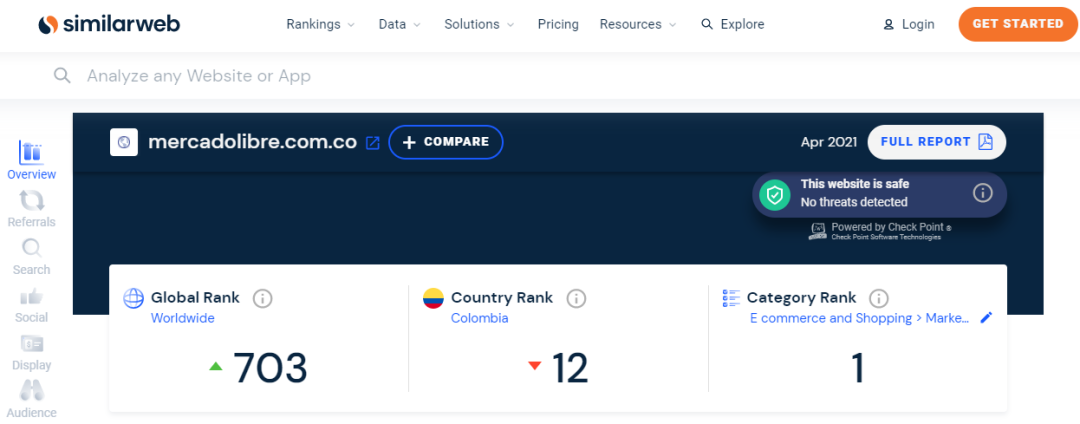Click the user icon beside Login

[888, 25]
